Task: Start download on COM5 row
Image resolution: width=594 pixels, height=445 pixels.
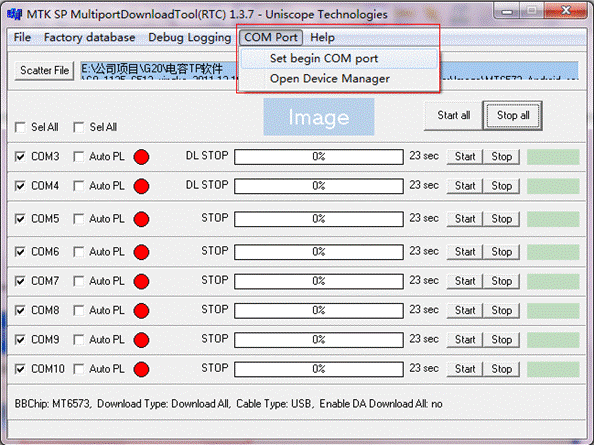Action: pos(465,219)
